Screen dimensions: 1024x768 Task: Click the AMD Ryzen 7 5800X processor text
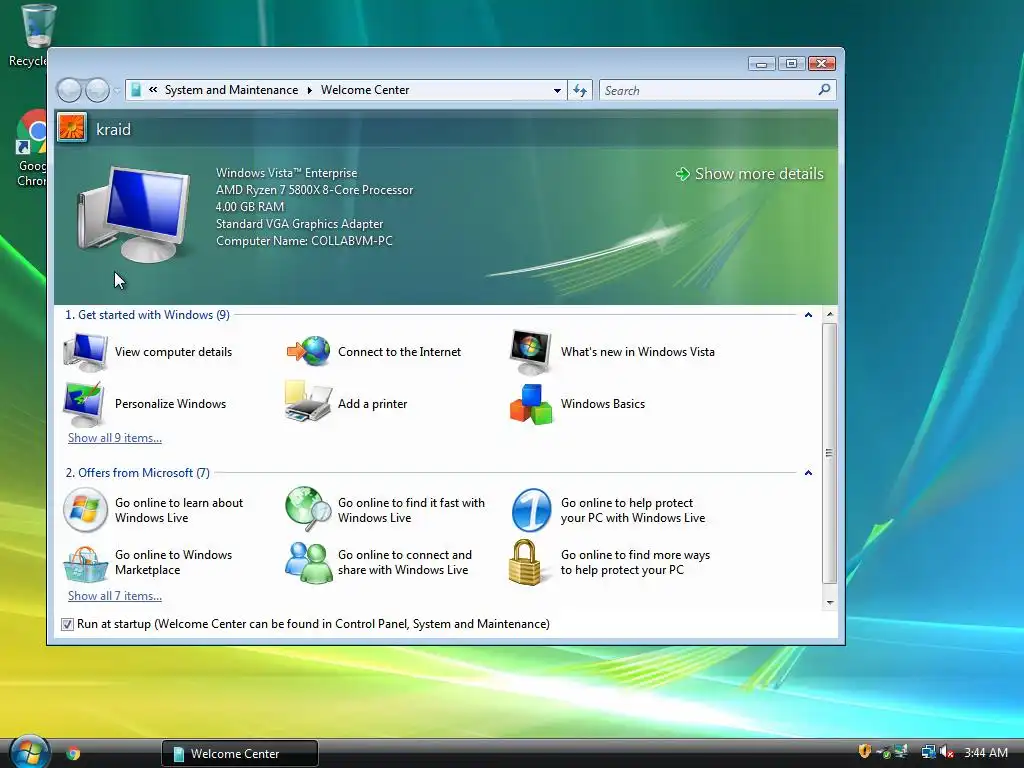coord(315,190)
